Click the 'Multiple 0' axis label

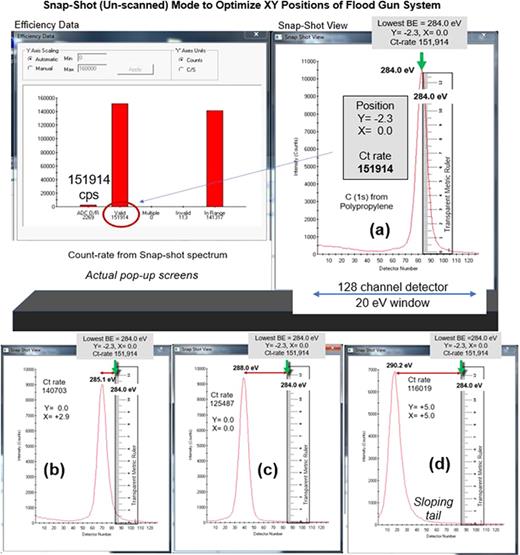[151, 215]
